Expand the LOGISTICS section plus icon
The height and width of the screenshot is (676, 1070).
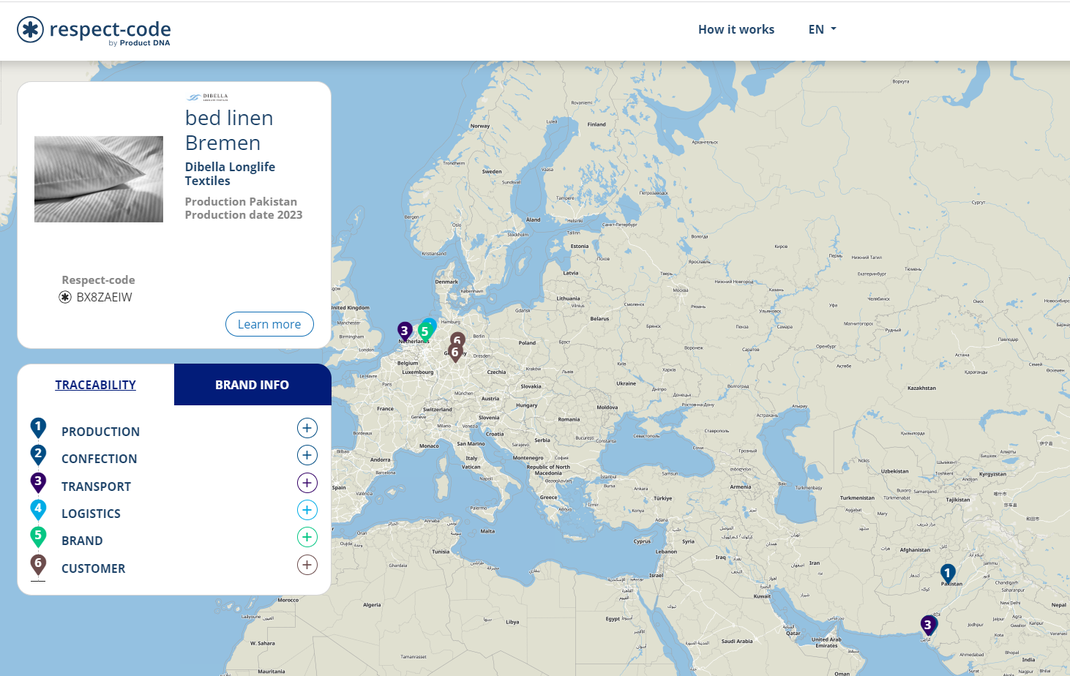(x=307, y=510)
